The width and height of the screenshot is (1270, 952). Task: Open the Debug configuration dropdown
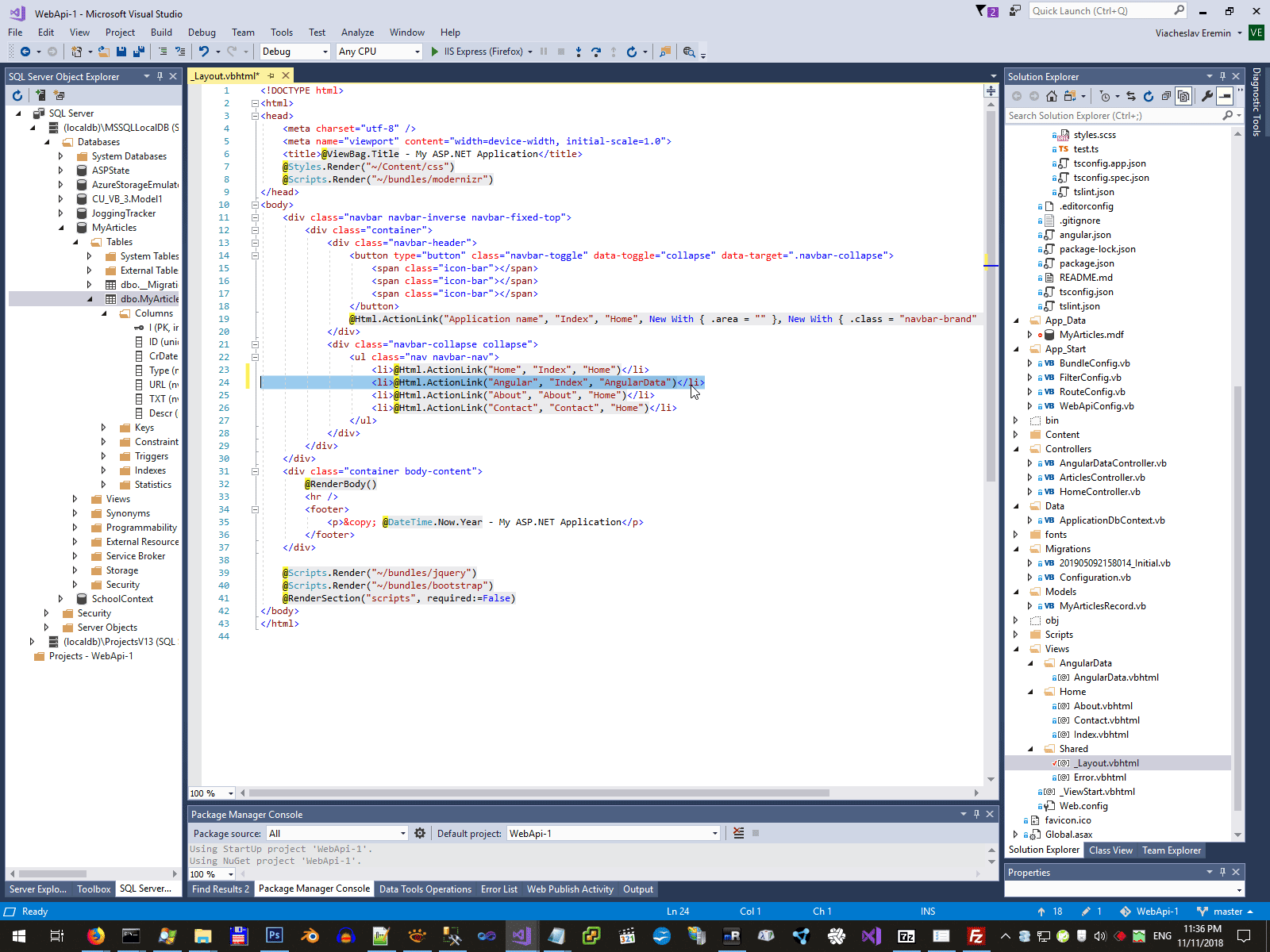[325, 52]
